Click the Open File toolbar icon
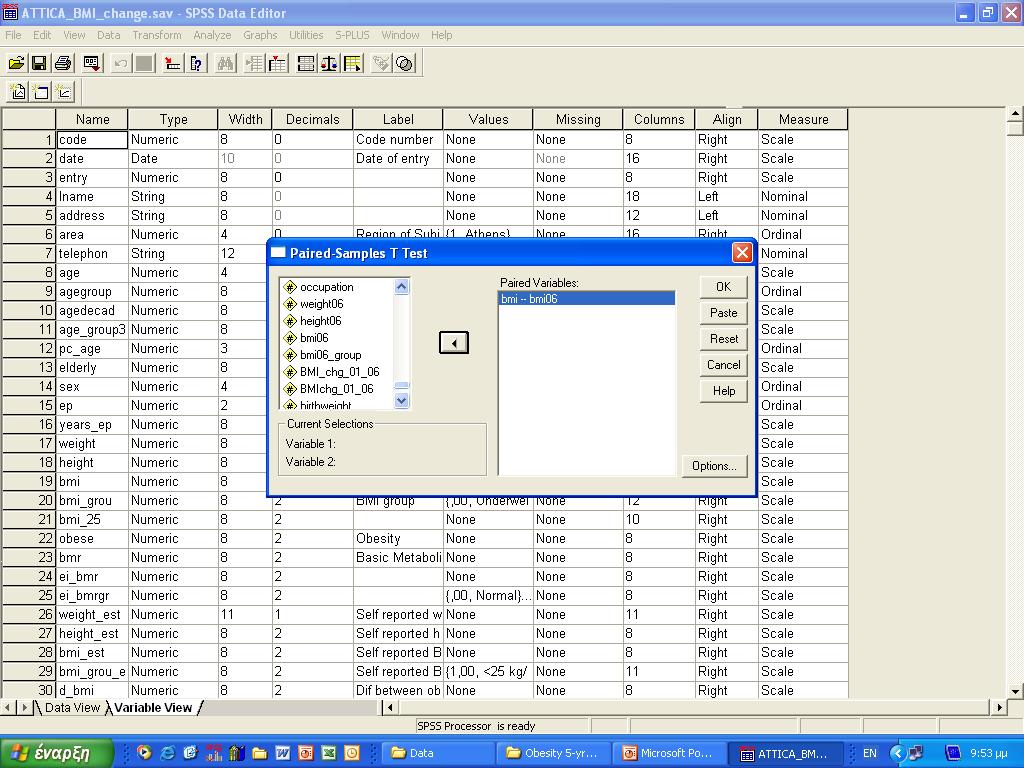The width and height of the screenshot is (1024, 768). click(x=16, y=63)
